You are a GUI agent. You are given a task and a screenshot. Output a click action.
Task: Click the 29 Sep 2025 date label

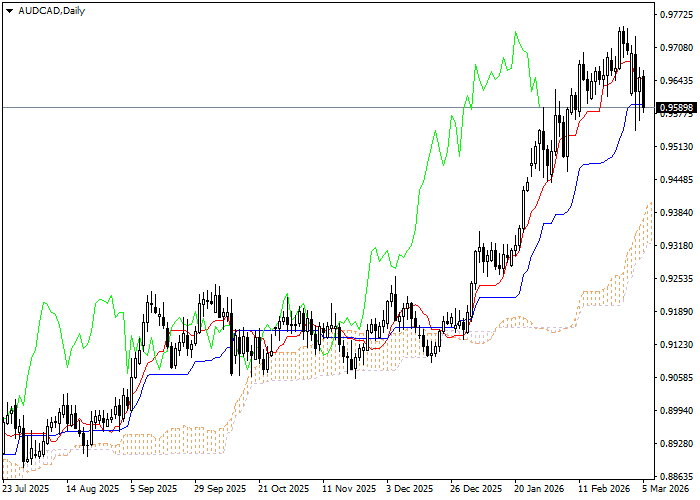(x=219, y=490)
